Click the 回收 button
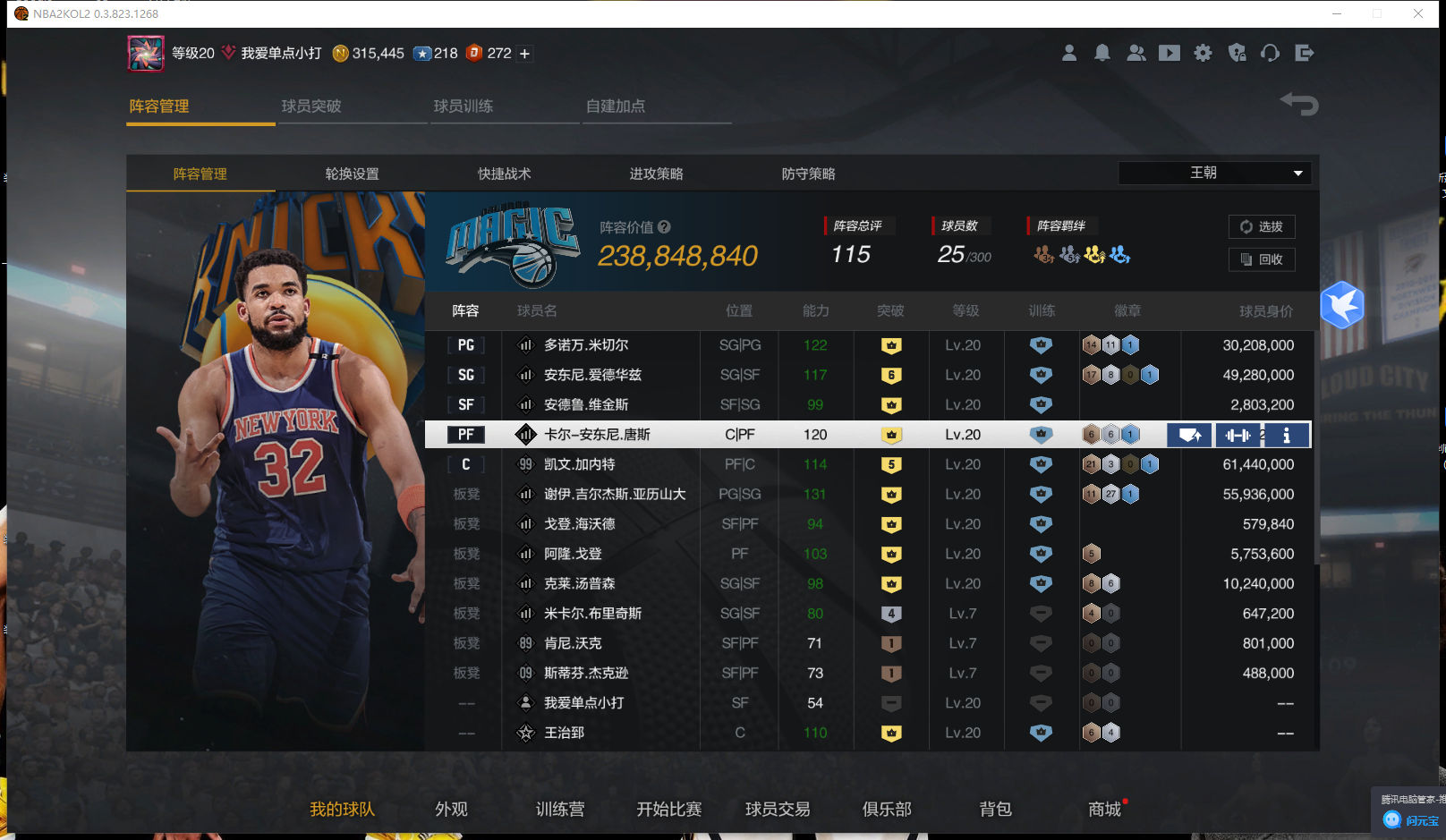This screenshot has width=1446, height=840. tap(1262, 259)
